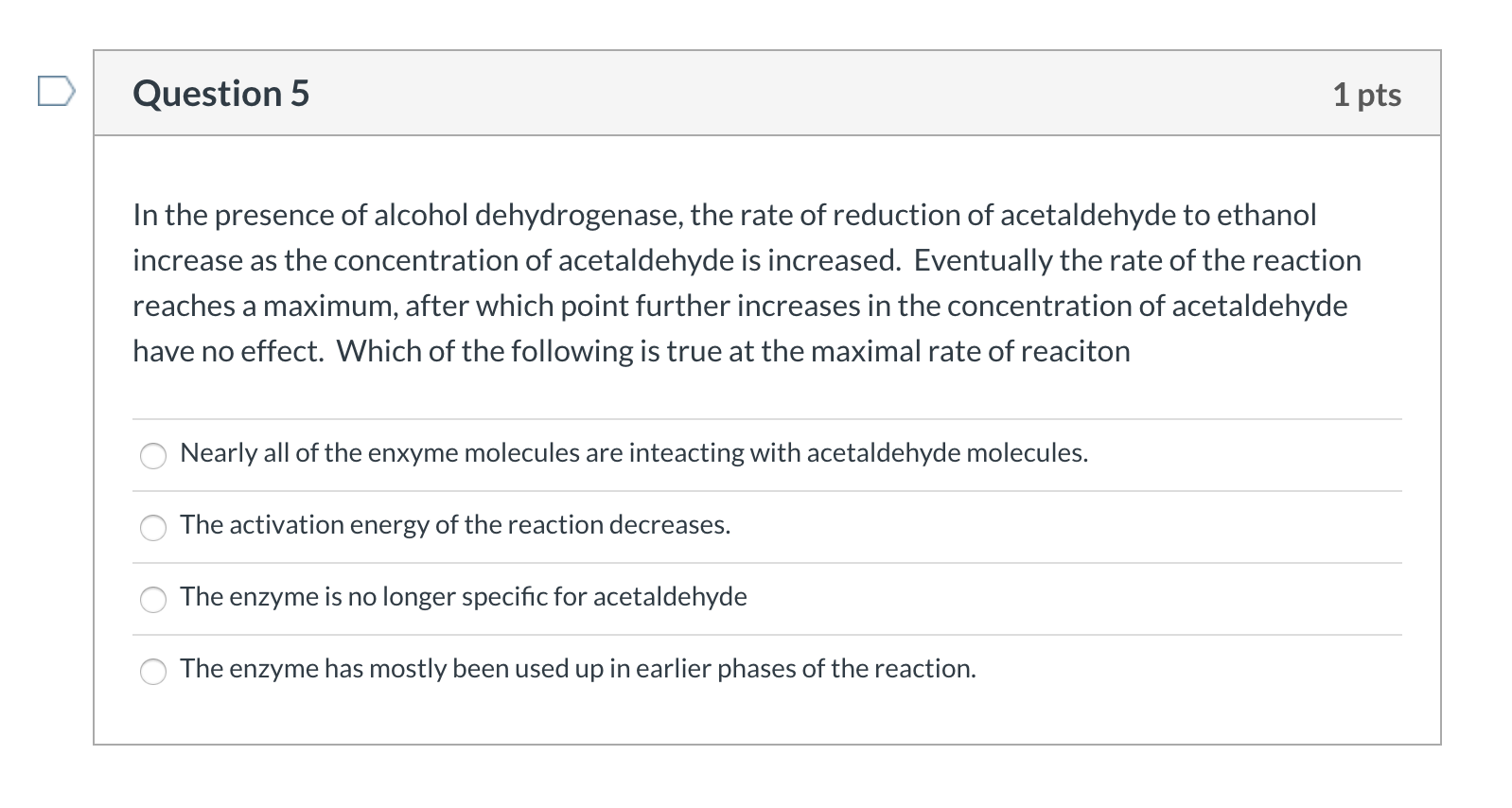Click answer text "The enzyme is no longer specific for acetaldehyde"
This screenshot has height=808, width=1512.
pyautogui.click(x=464, y=597)
